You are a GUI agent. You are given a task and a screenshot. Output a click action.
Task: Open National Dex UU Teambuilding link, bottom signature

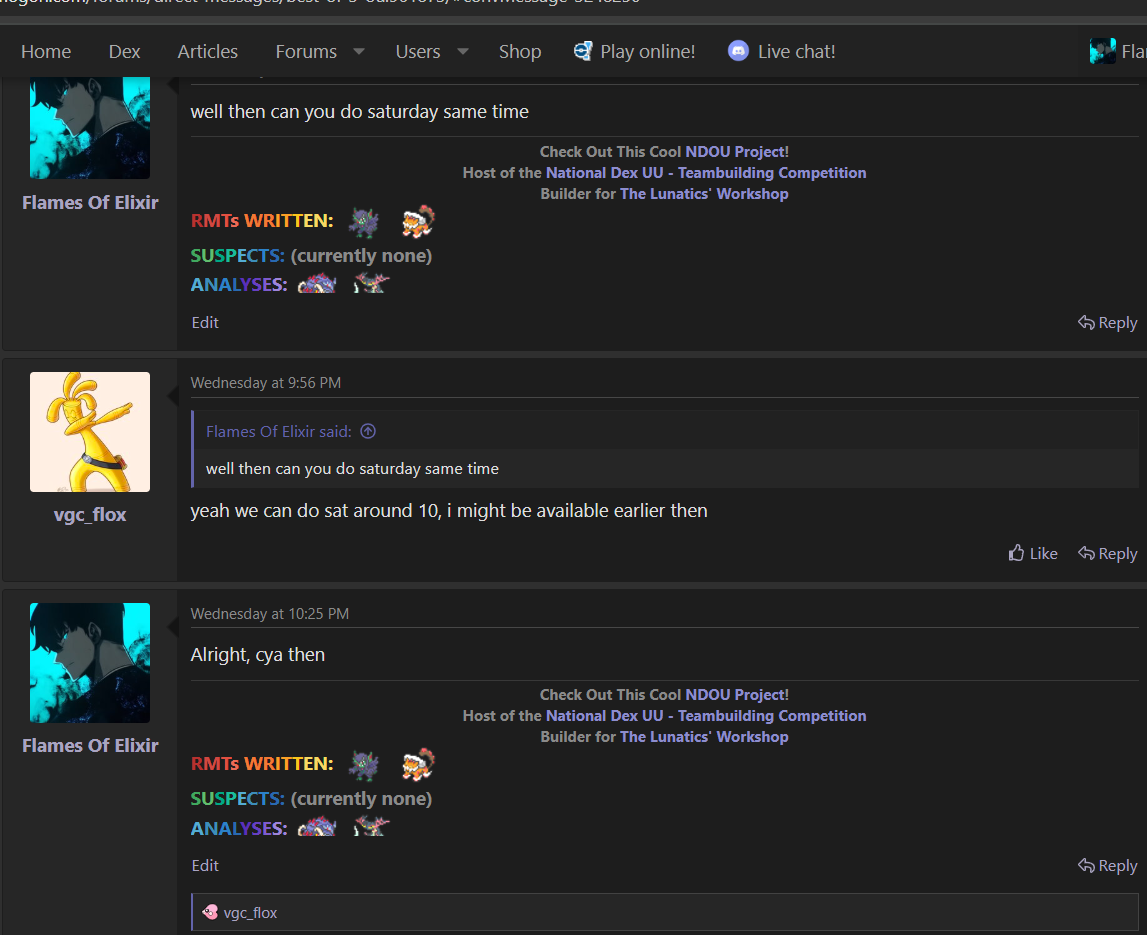(x=706, y=716)
